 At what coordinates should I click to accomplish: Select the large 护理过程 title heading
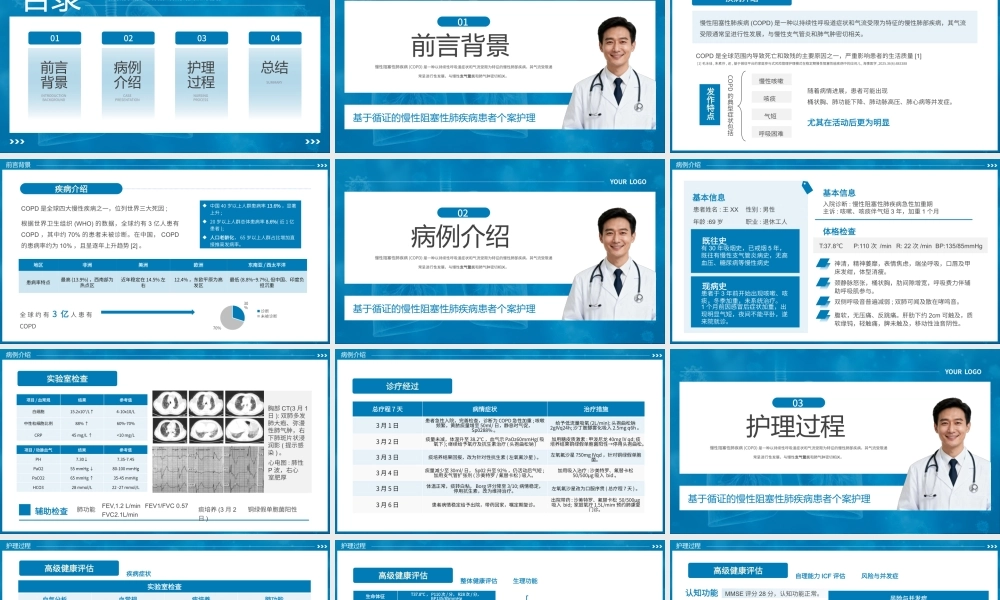tap(795, 427)
